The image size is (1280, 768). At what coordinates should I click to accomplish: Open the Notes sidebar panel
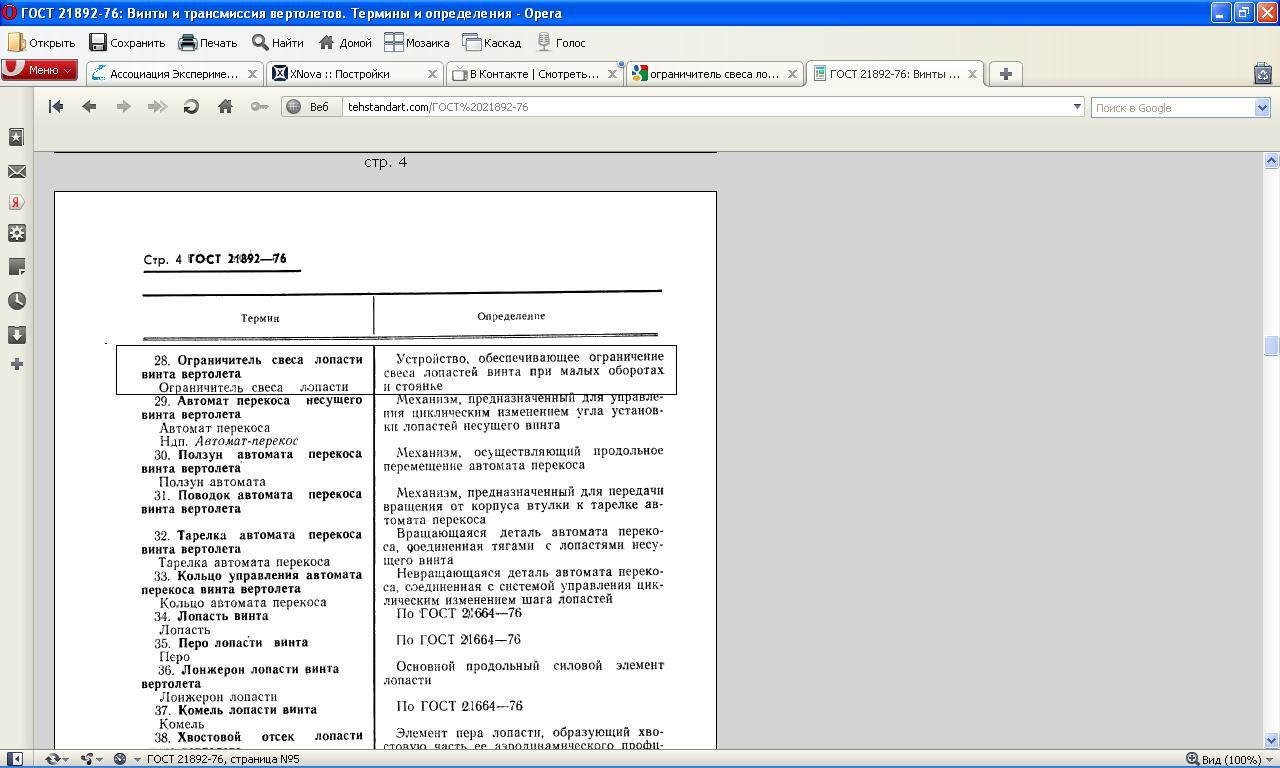pos(17,267)
